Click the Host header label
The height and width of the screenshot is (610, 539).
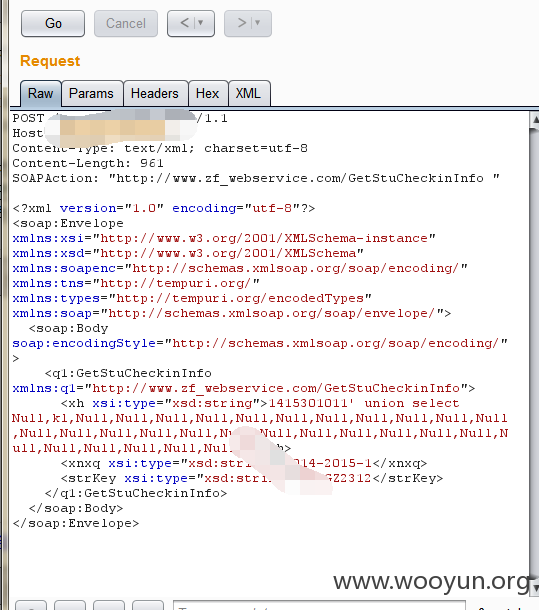click(28, 133)
